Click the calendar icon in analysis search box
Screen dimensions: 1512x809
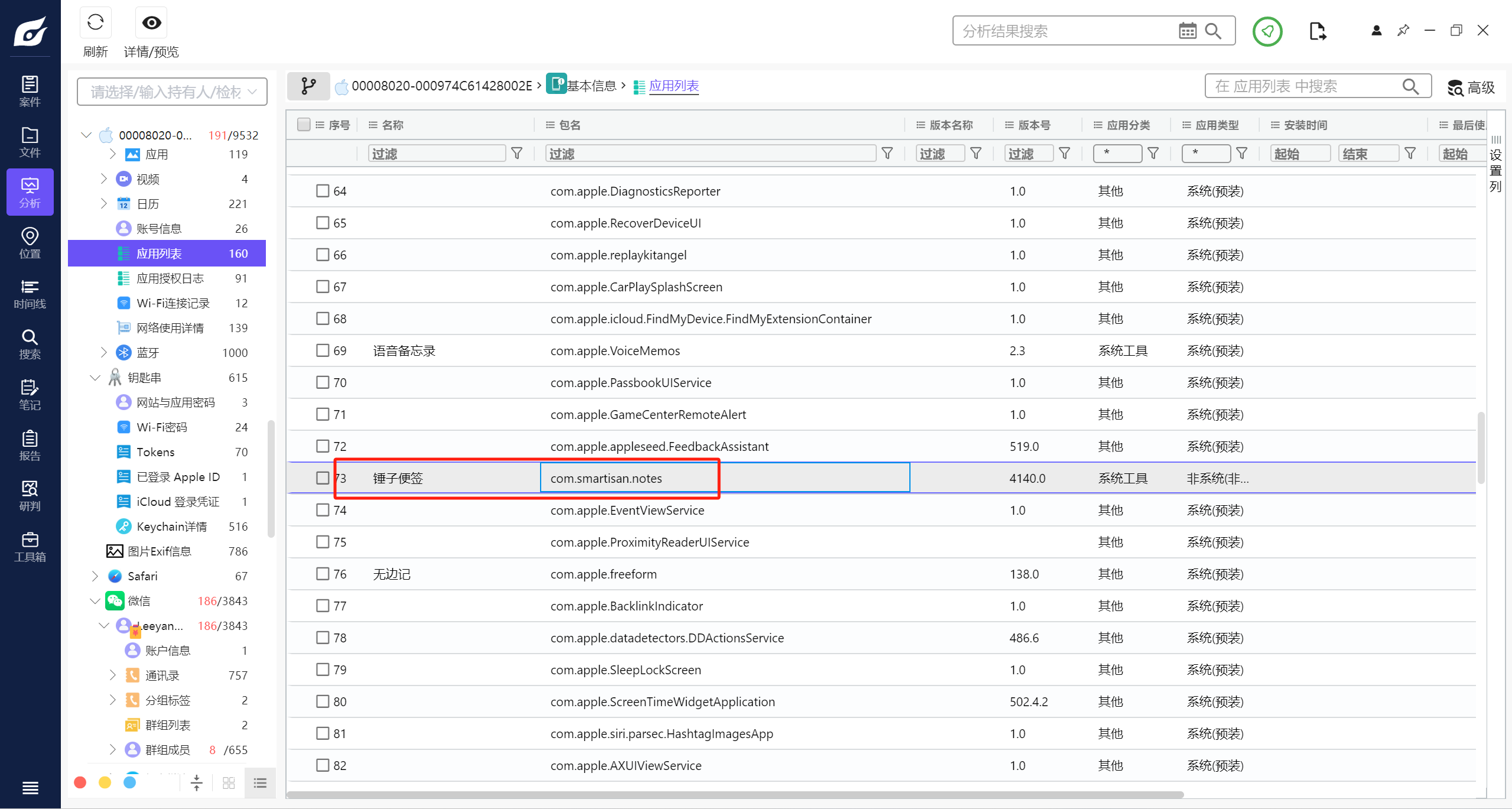[1187, 31]
